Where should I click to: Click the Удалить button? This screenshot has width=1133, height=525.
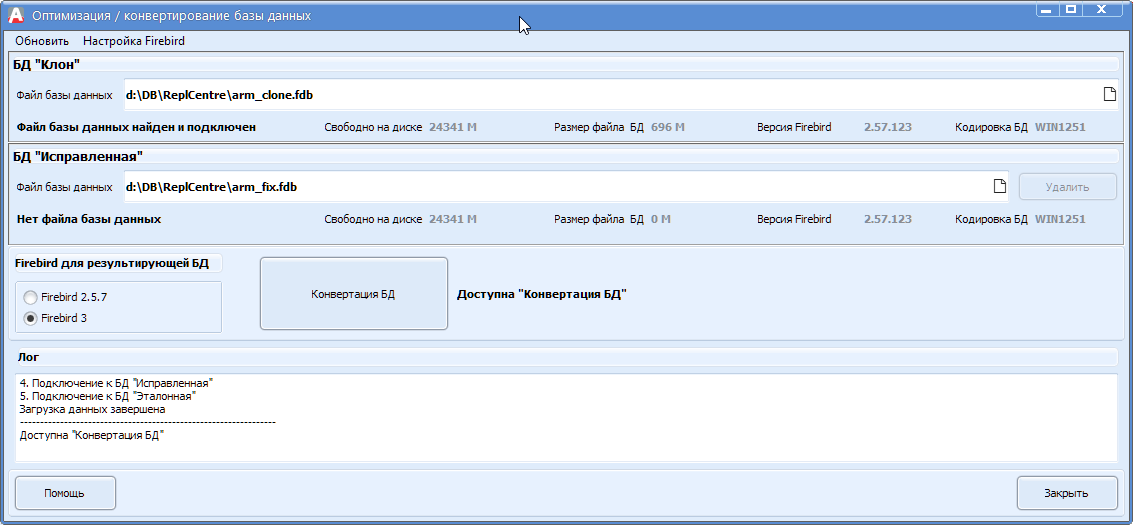click(1067, 187)
